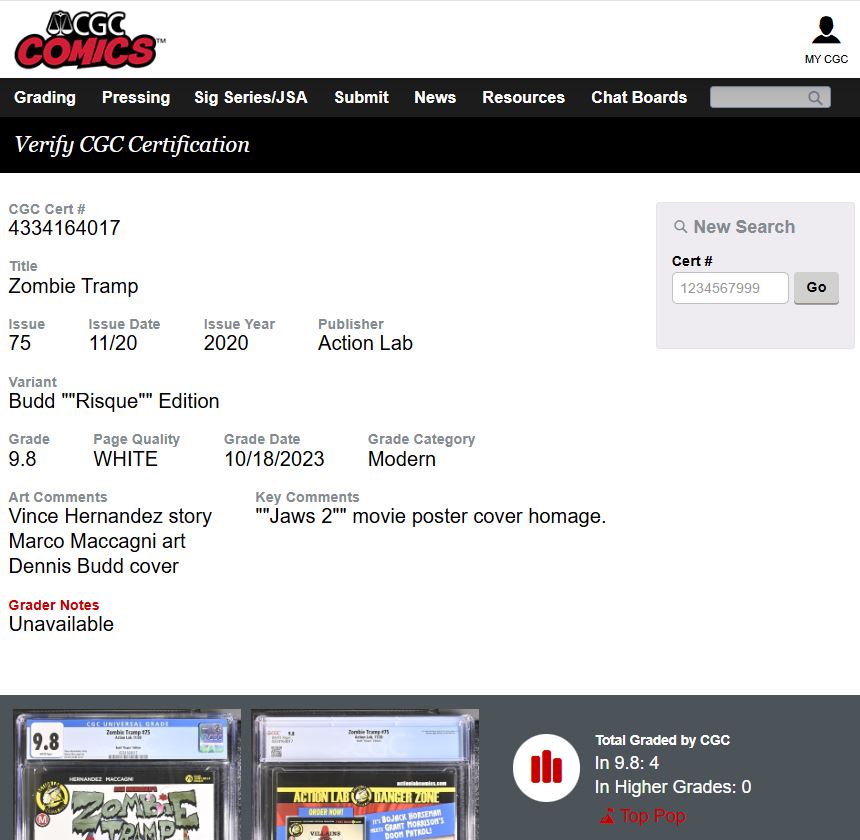
Task: Click the page quality WHITE
Action: (x=126, y=459)
